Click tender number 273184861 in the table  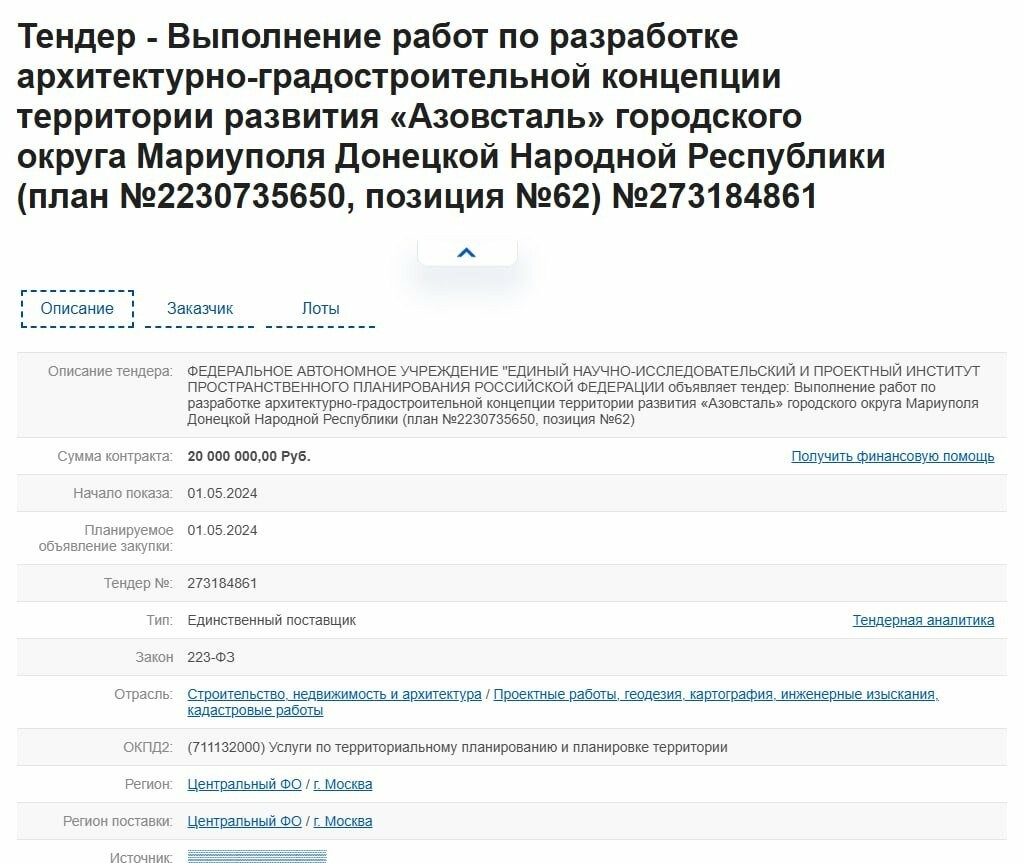222,583
